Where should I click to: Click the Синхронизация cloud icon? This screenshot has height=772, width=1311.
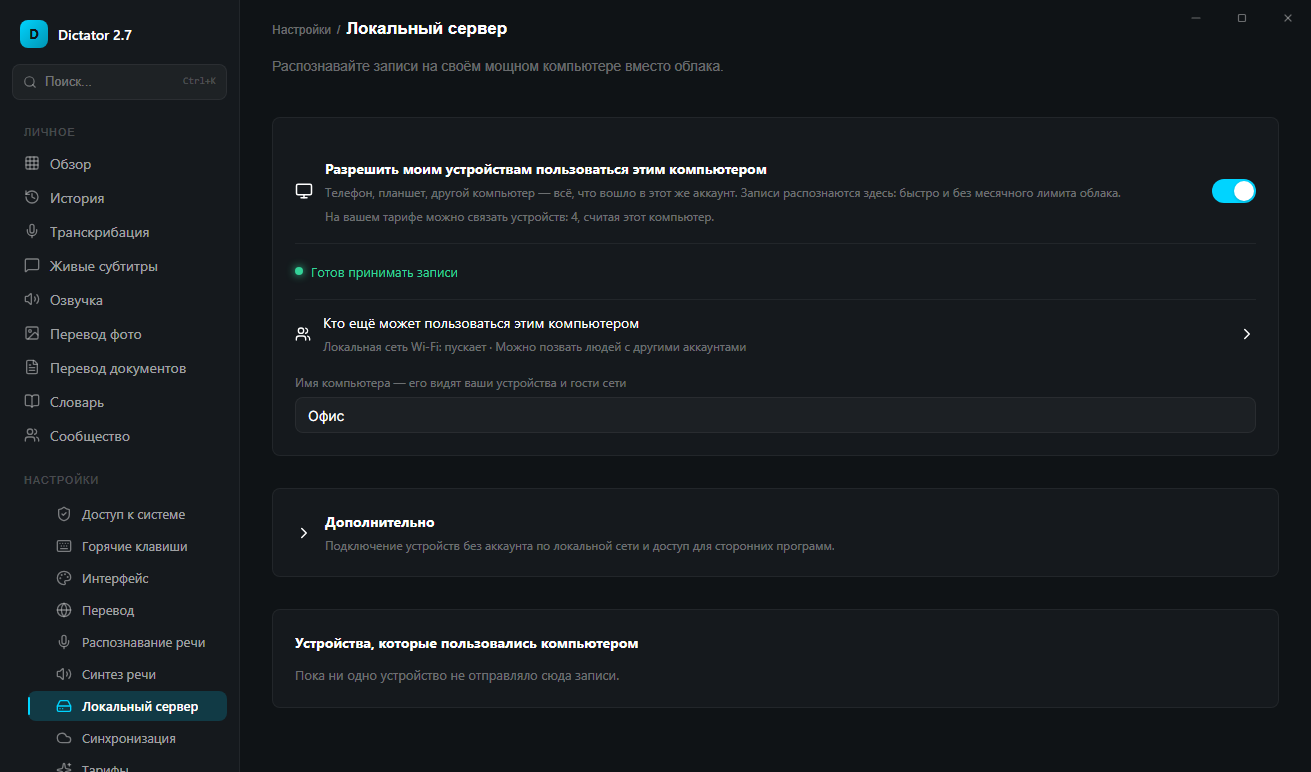pos(64,738)
